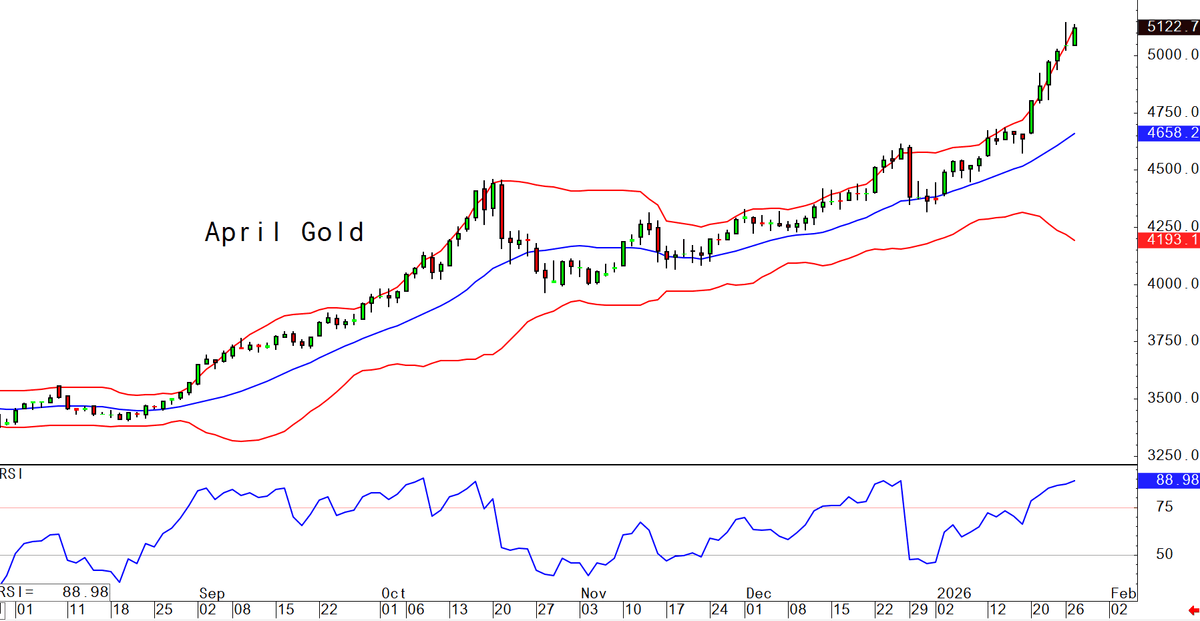This screenshot has height=621, width=1200.
Task: Click the red left-pointing arrow below the price axis
Action: (x=1193, y=608)
